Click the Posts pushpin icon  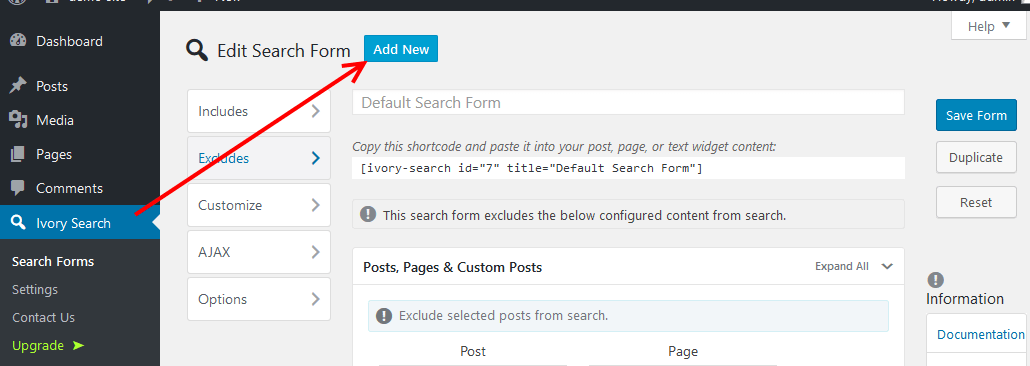pos(18,85)
